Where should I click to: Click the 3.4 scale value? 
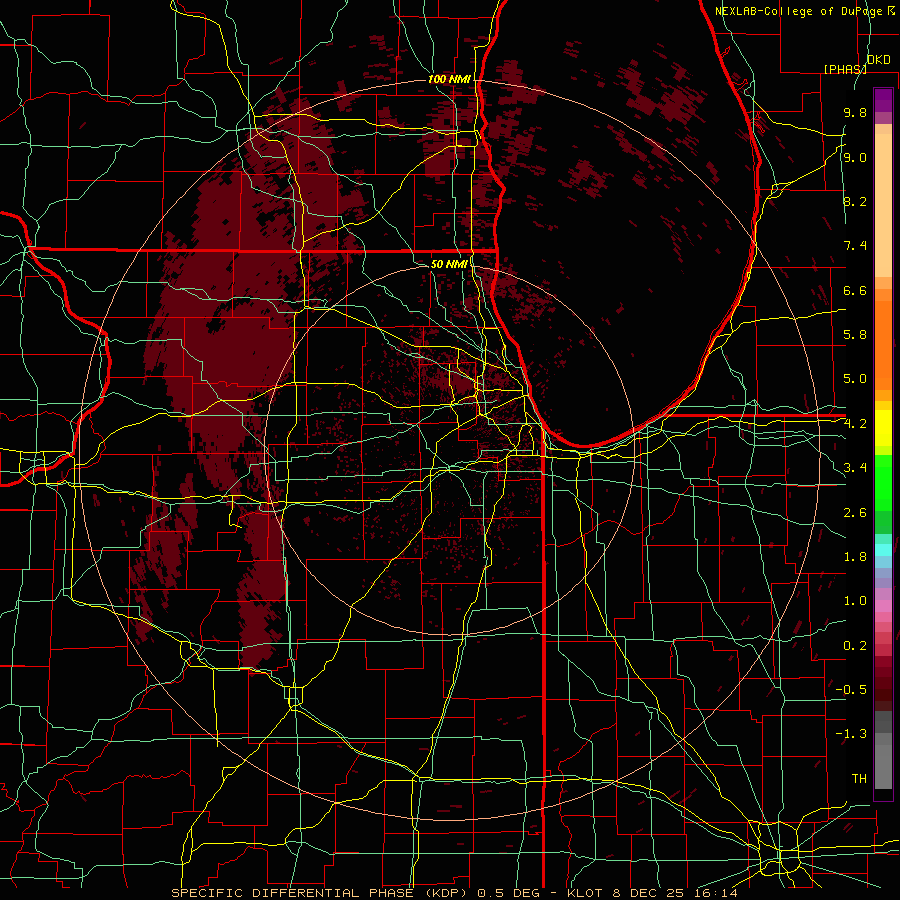[855, 468]
